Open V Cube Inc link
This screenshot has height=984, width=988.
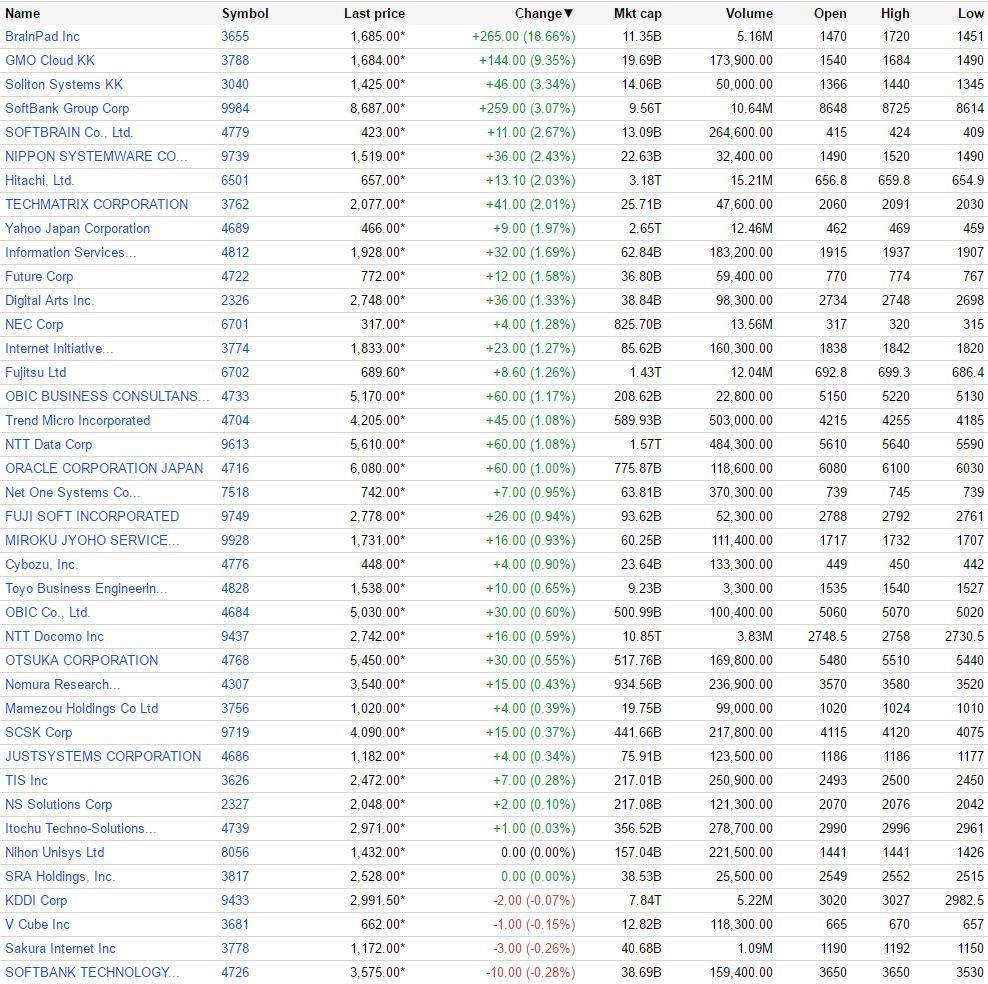[37, 924]
